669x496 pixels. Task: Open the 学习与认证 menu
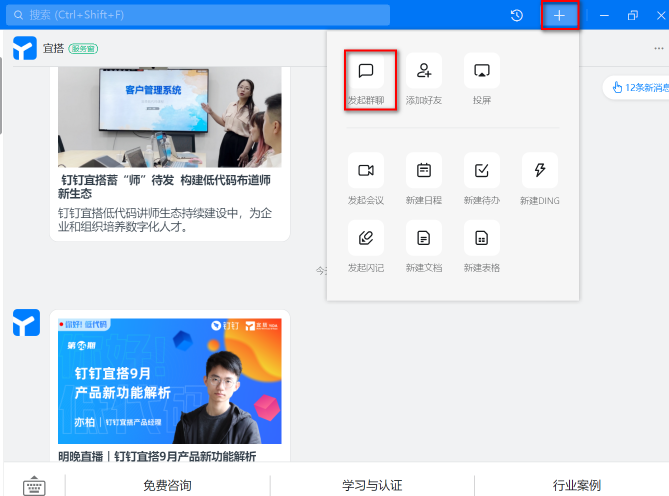pos(372,485)
